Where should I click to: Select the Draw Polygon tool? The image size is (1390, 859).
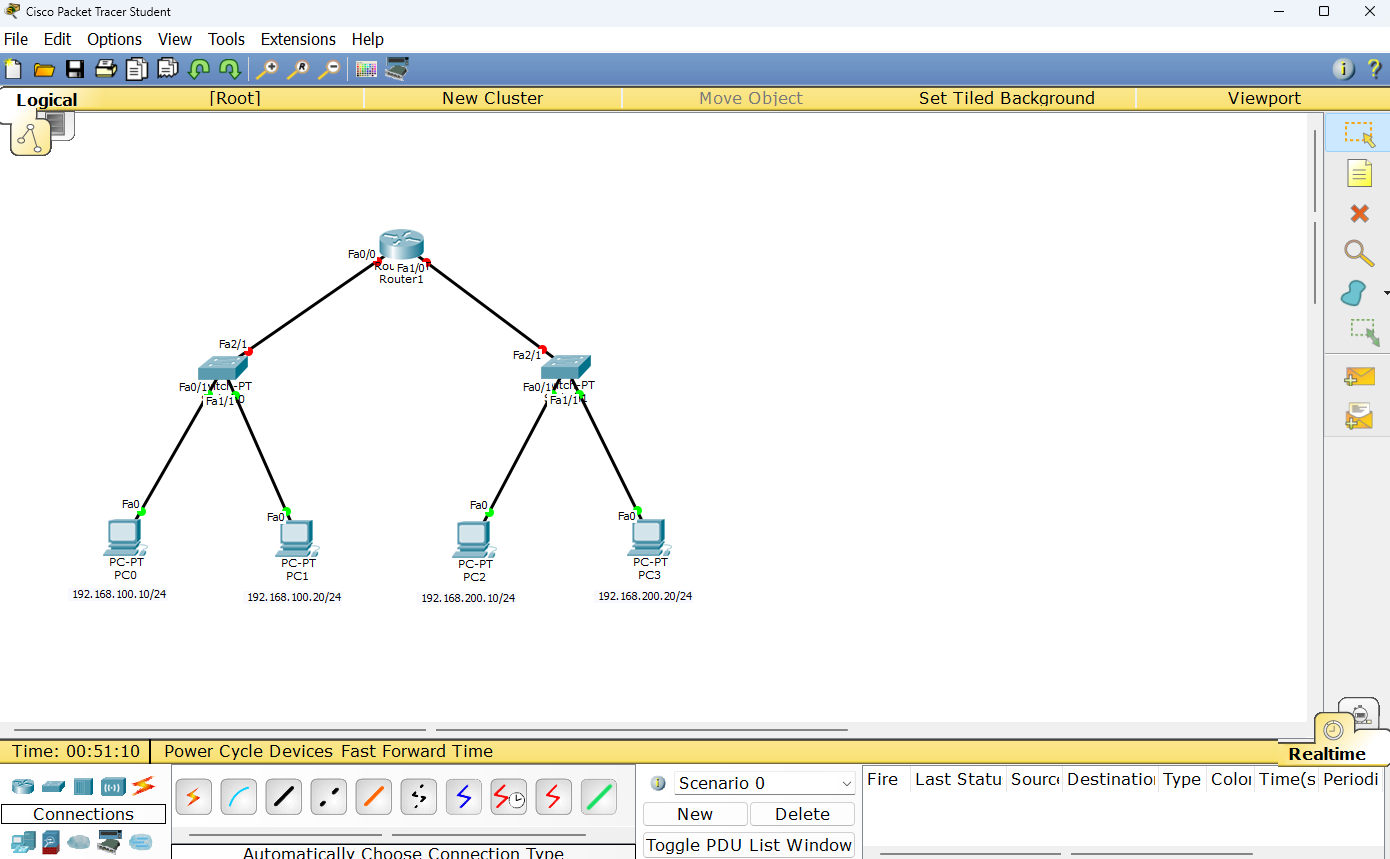point(1353,293)
